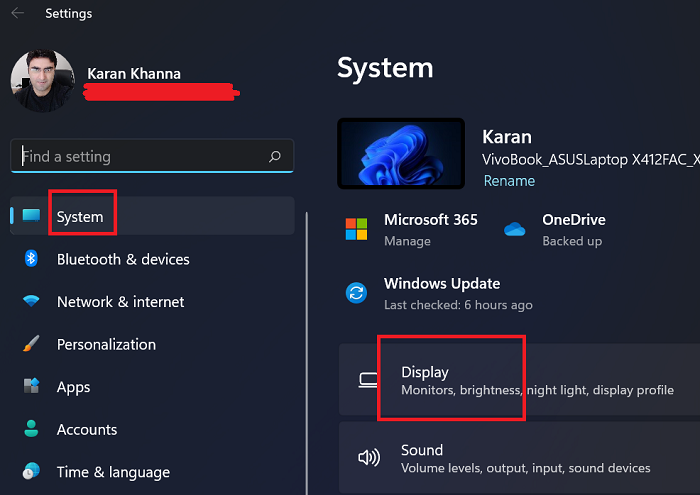The height and width of the screenshot is (495, 700).
Task: Click the Microsoft 365 logo icon
Action: pos(357,229)
